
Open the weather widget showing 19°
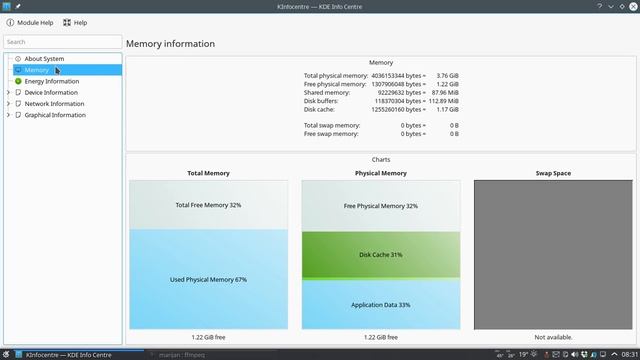pyautogui.click(x=528, y=354)
